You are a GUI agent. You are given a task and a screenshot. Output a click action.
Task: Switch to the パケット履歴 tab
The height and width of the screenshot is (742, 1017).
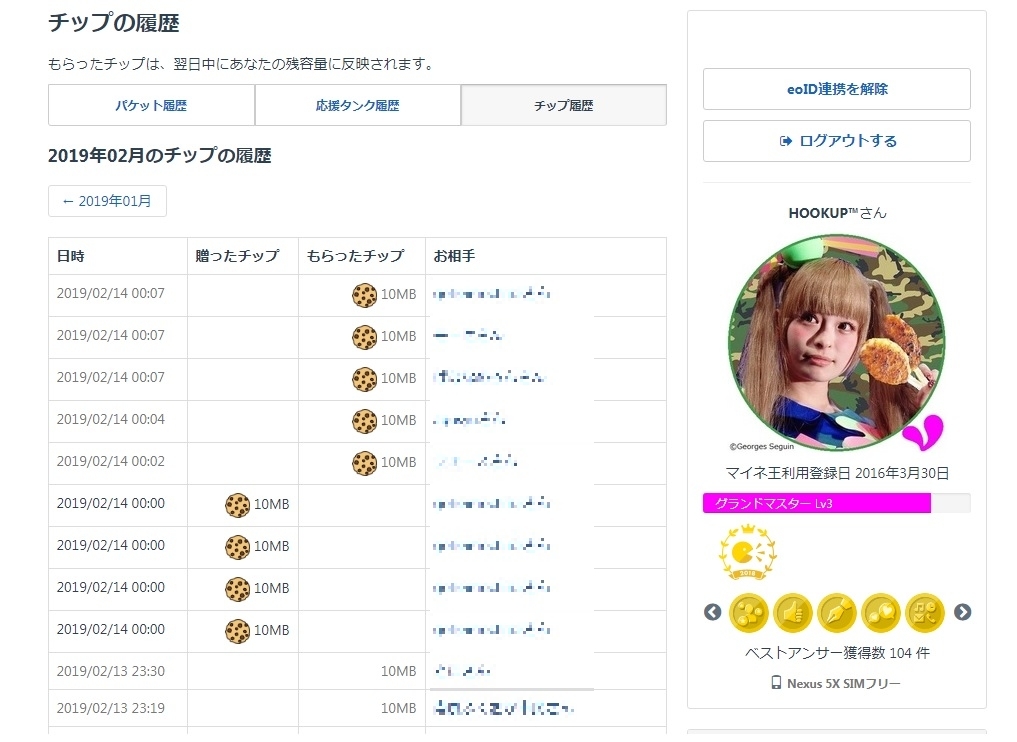[151, 105]
